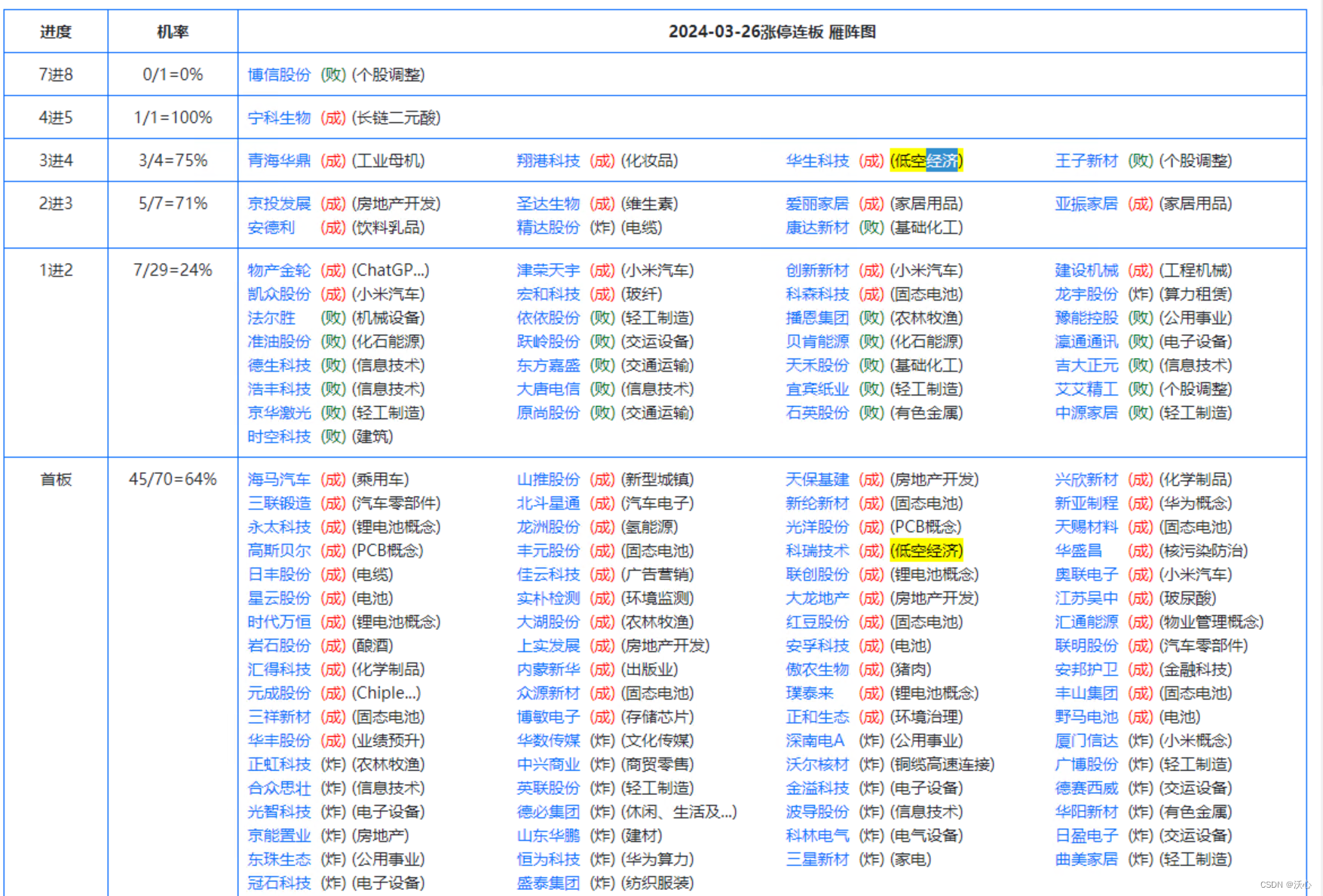Image resolution: width=1323 pixels, height=896 pixels.
Task: Click the 厦门信达 stock link
Action: (1086, 741)
